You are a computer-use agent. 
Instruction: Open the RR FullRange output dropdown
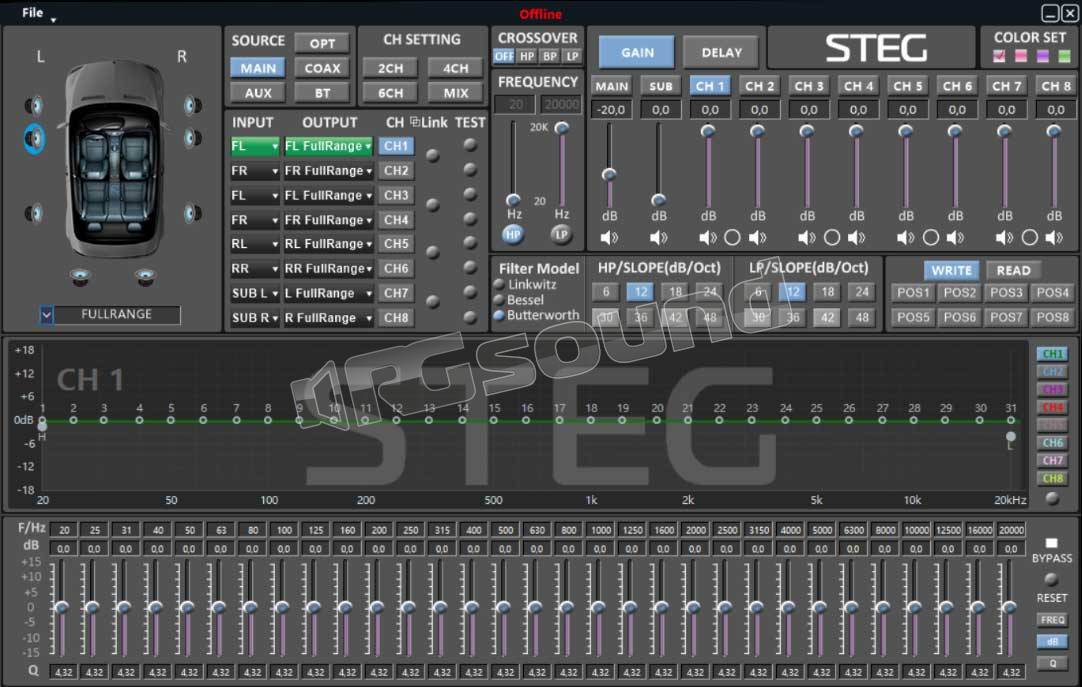point(328,269)
